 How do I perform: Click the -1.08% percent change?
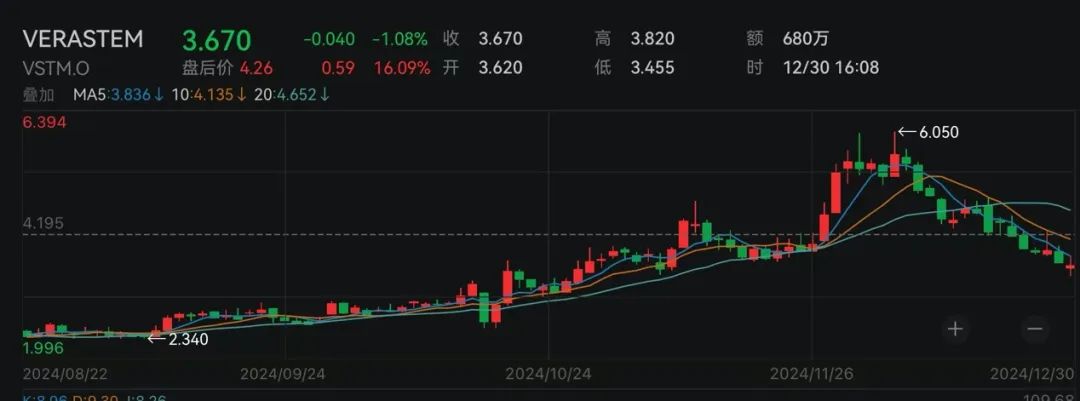(x=400, y=39)
